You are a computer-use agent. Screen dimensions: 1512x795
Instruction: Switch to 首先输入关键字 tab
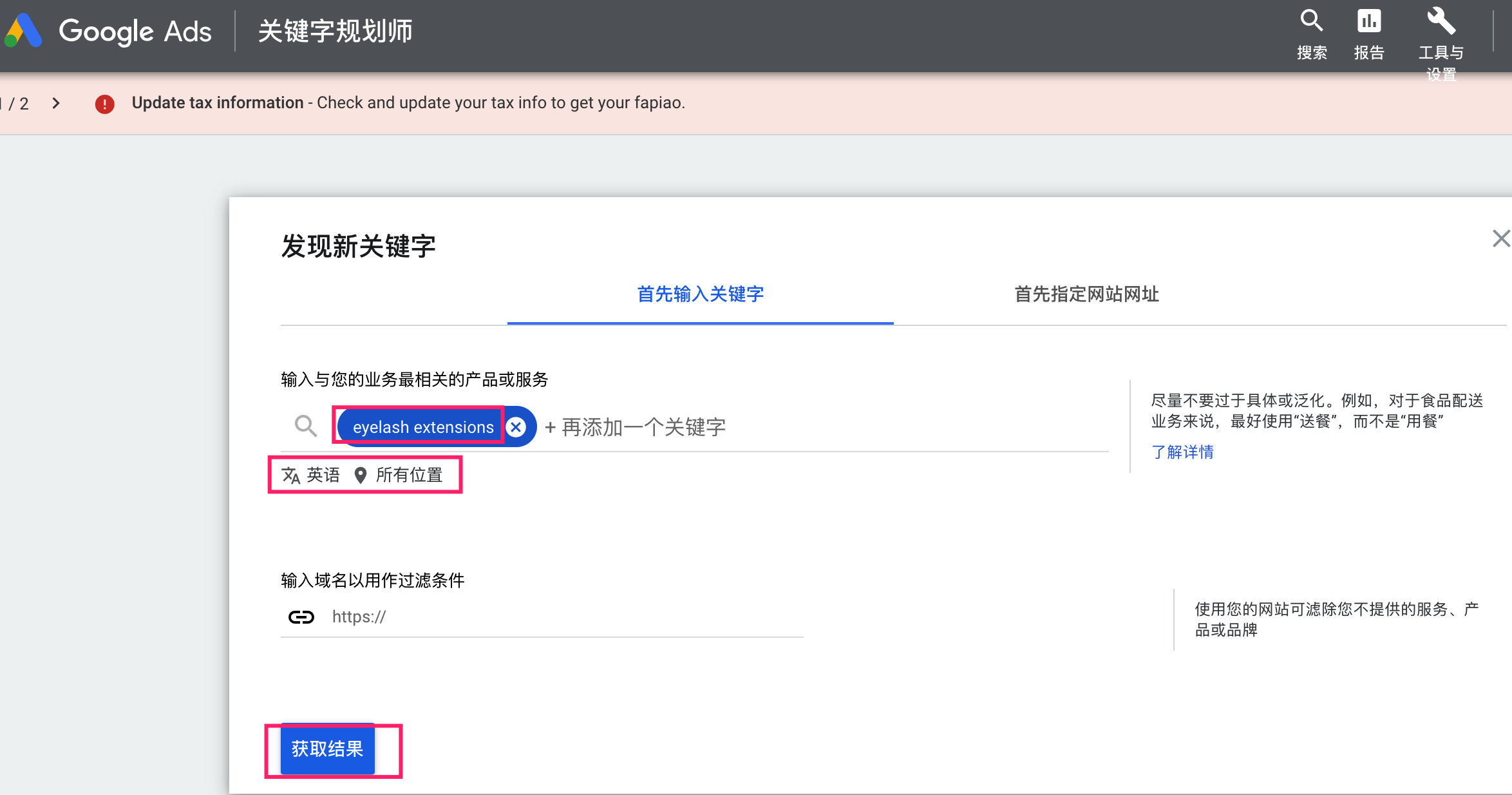(700, 294)
